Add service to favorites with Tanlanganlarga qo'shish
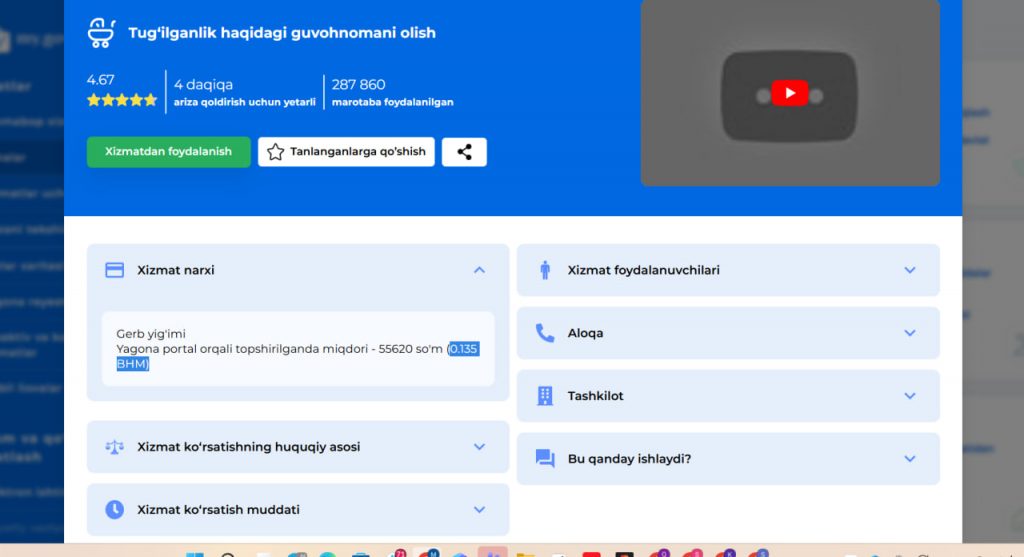 [x=346, y=152]
